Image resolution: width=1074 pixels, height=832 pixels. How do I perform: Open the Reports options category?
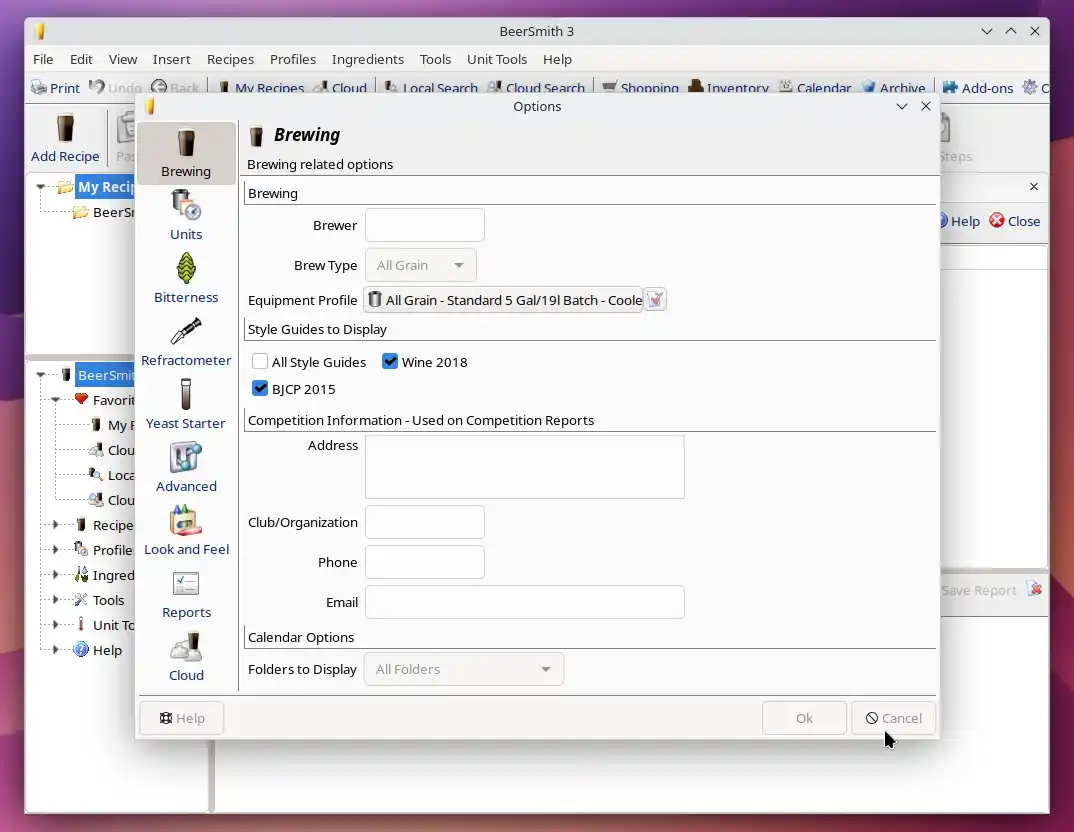[186, 594]
